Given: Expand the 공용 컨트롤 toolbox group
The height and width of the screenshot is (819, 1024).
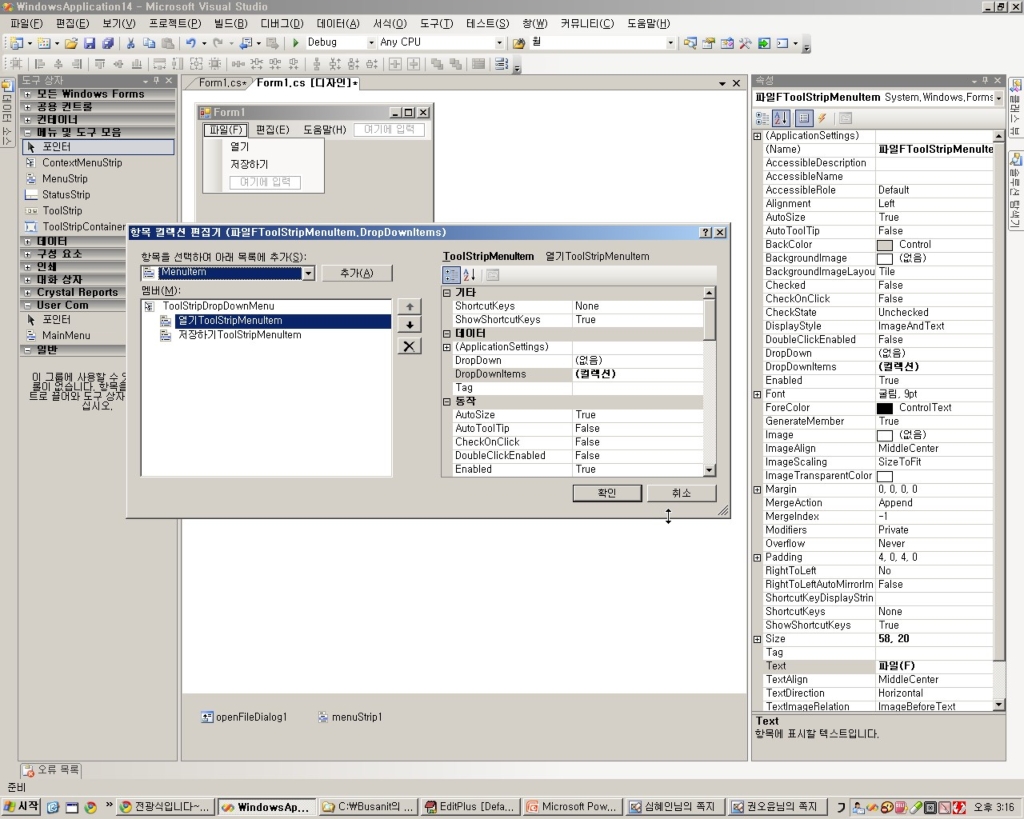Looking at the screenshot, I should pyautogui.click(x=27, y=106).
